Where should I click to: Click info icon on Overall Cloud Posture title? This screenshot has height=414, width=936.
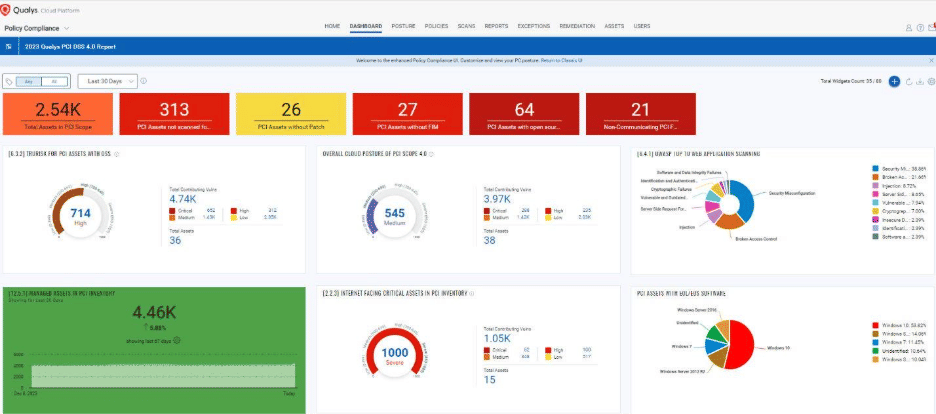431,154
